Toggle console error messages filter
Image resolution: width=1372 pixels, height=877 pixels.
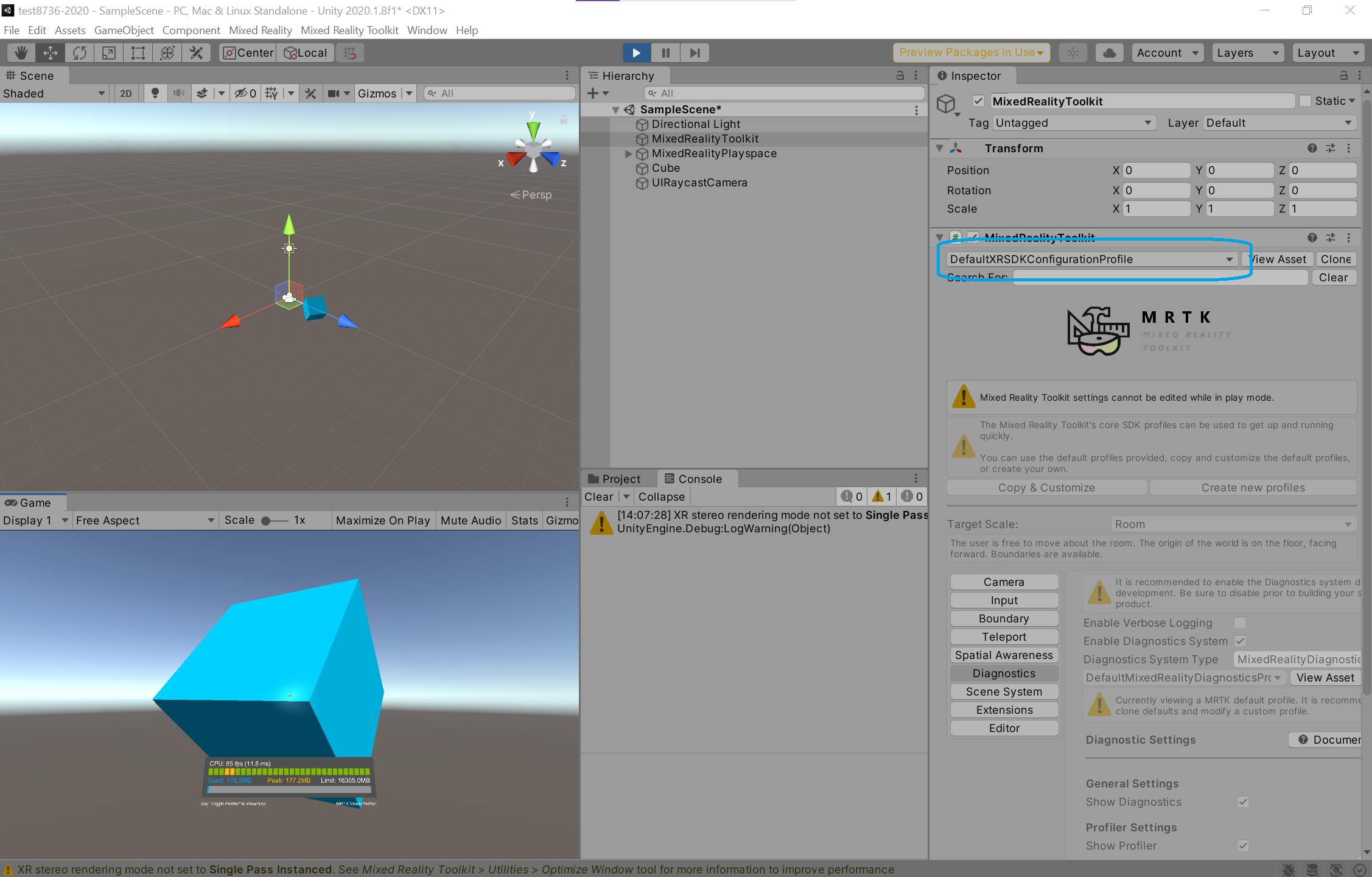point(912,496)
